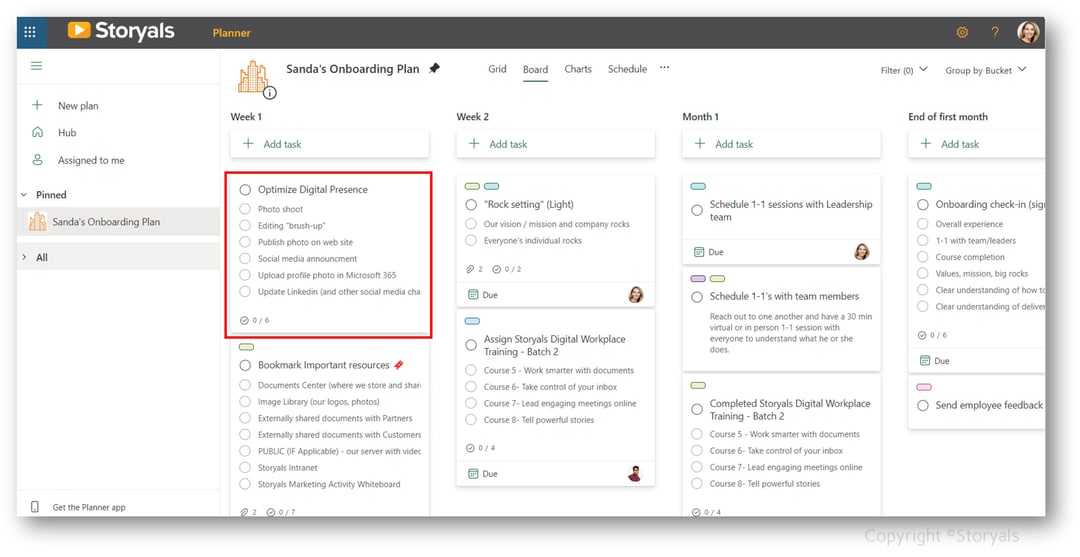Mark Bookmark Important resources complete
The height and width of the screenshot is (557, 1080).
click(x=245, y=365)
